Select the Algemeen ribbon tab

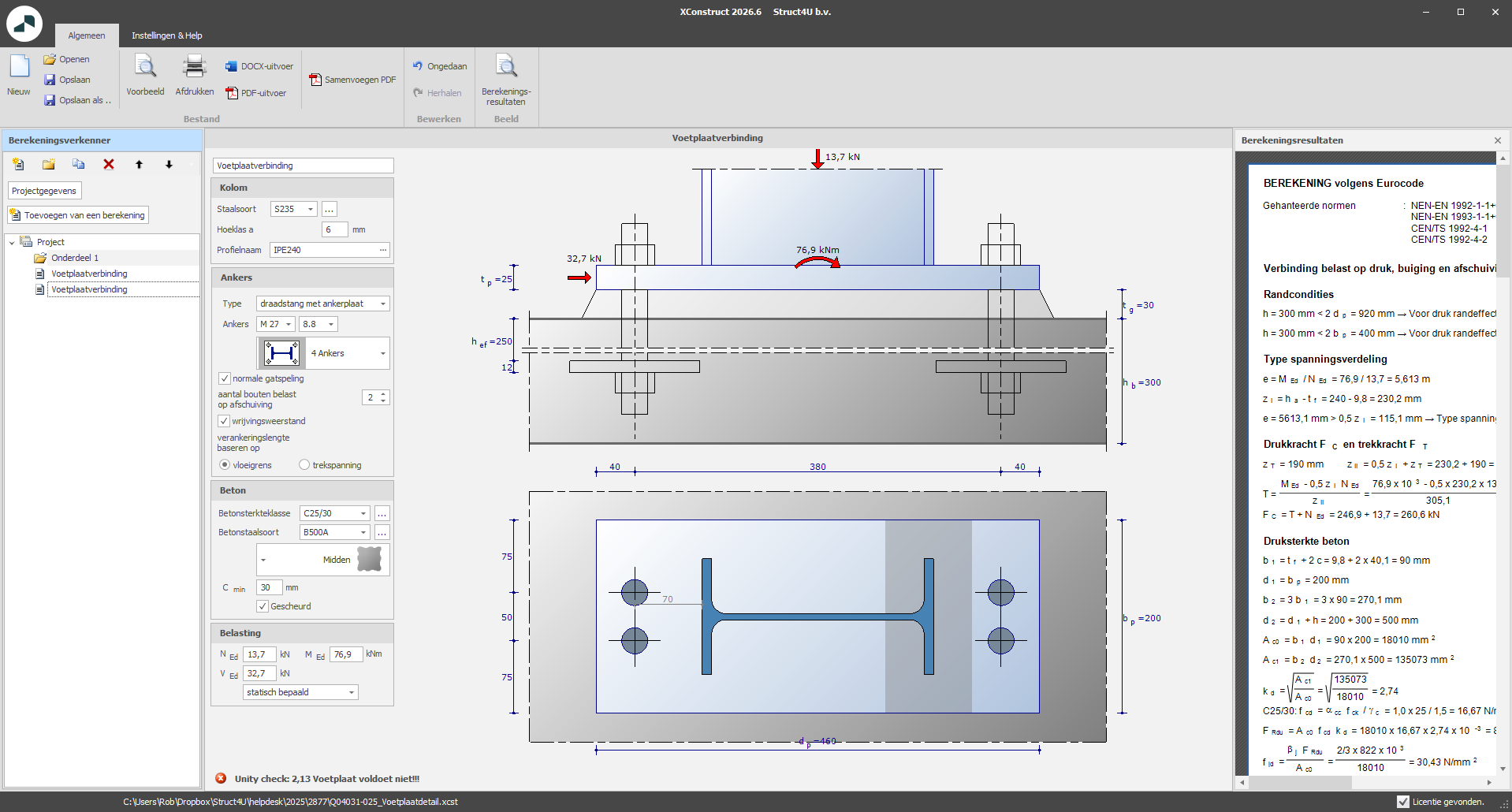(x=86, y=35)
